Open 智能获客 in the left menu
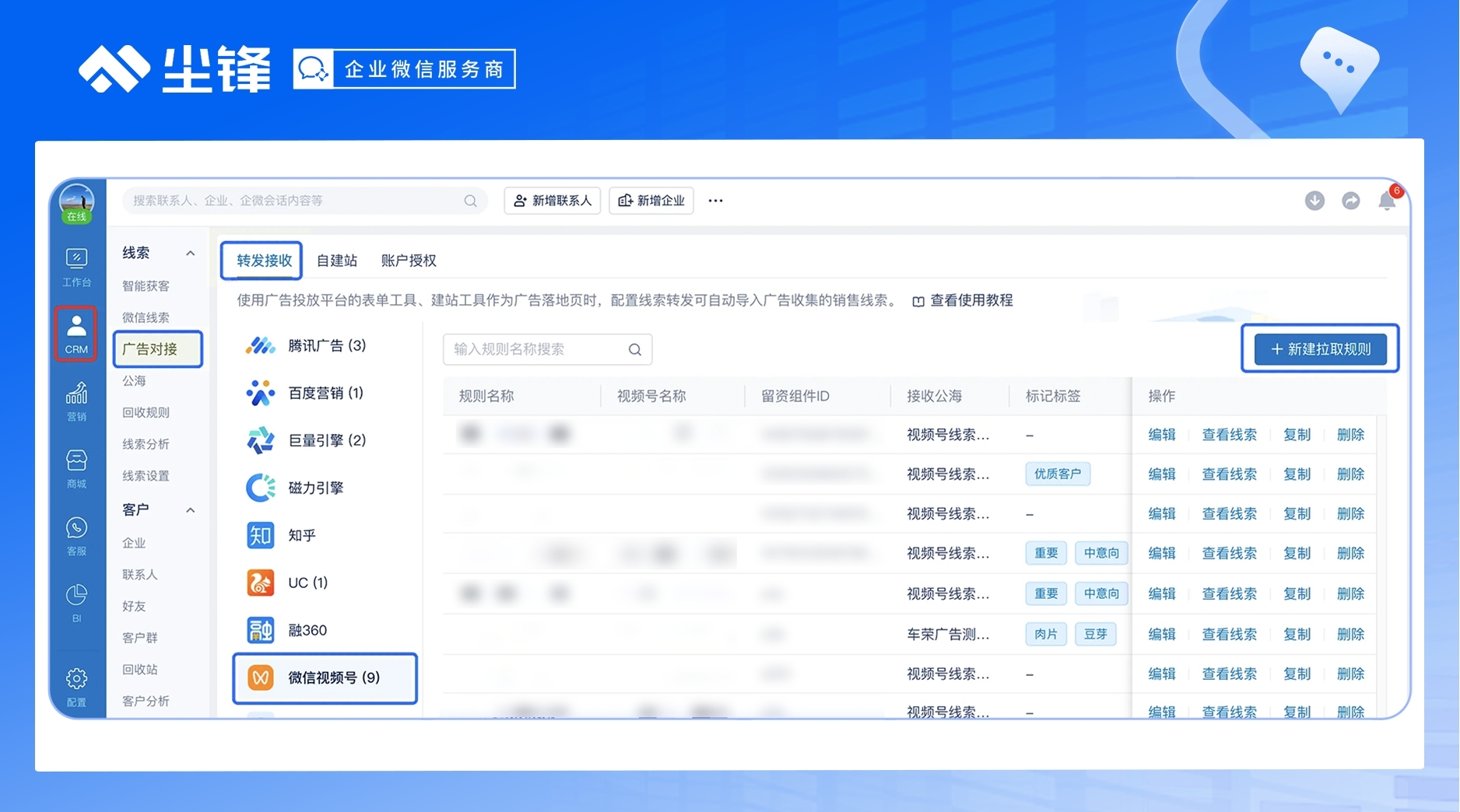The height and width of the screenshot is (812, 1460). point(146,286)
